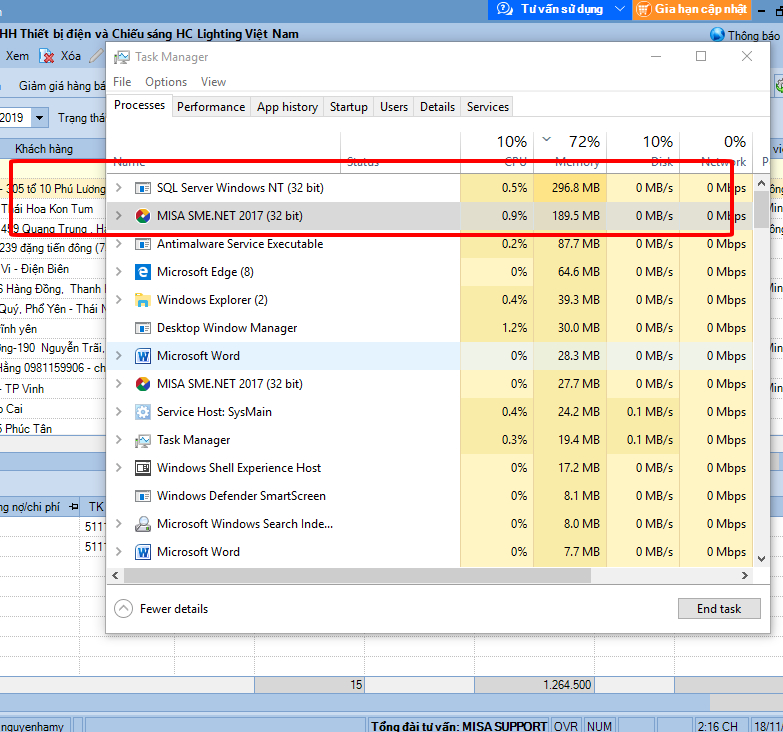Open the Options menu
783x732 pixels.
click(165, 82)
